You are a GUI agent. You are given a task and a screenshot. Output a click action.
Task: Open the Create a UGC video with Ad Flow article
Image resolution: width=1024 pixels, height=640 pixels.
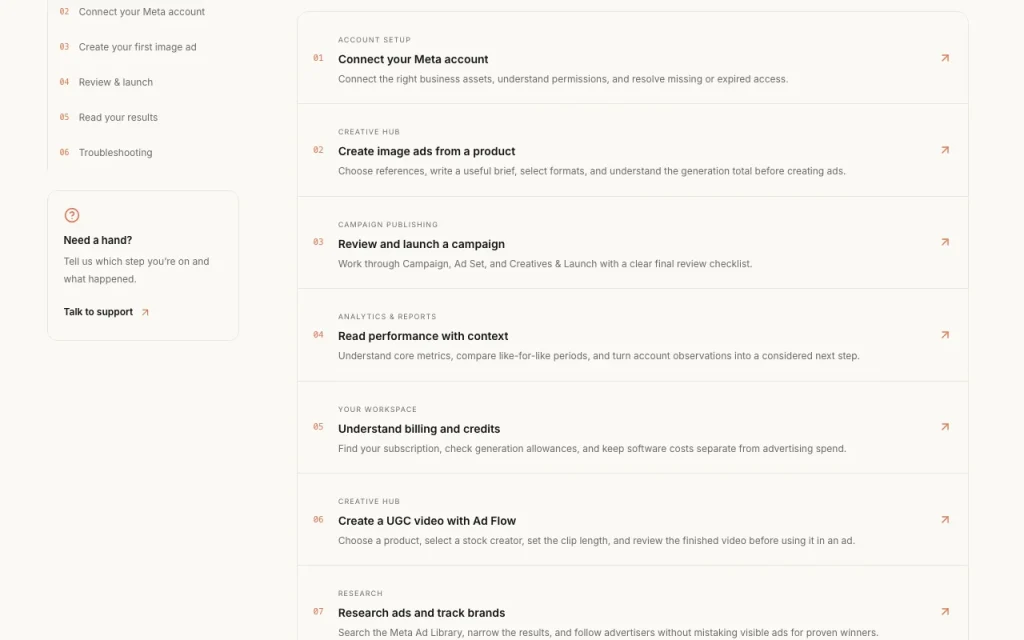click(426, 521)
